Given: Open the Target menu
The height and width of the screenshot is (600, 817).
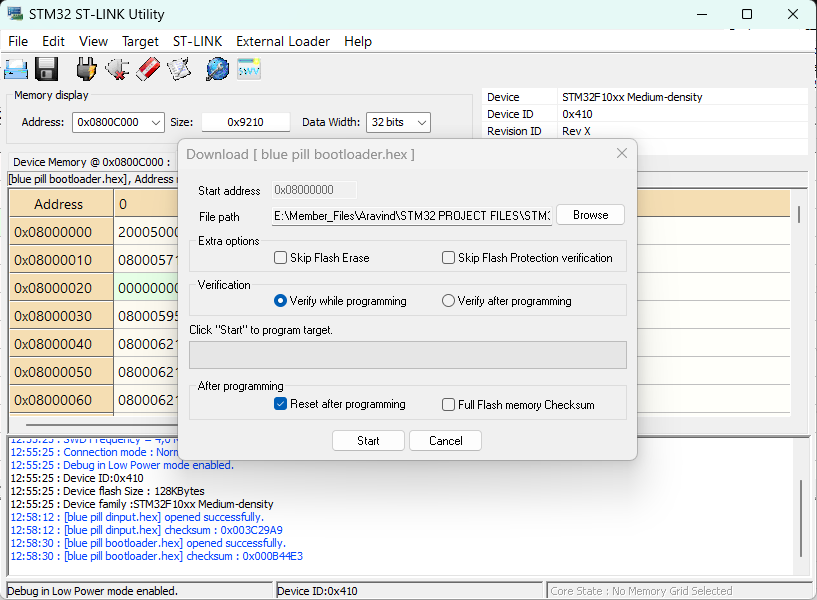Looking at the screenshot, I should tap(140, 41).
